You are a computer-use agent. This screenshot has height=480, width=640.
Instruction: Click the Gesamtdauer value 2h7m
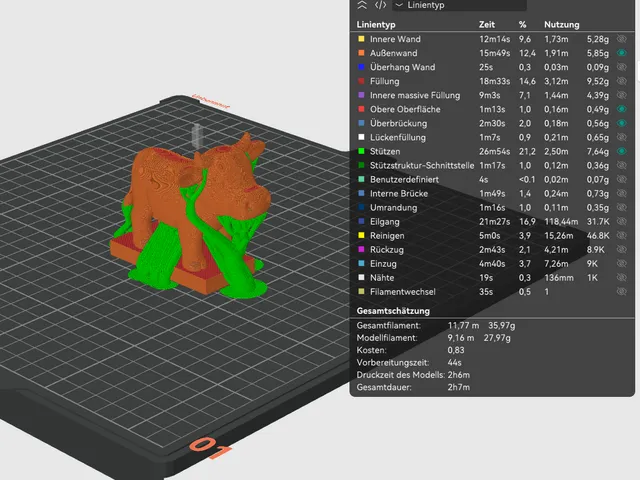pyautogui.click(x=458, y=387)
